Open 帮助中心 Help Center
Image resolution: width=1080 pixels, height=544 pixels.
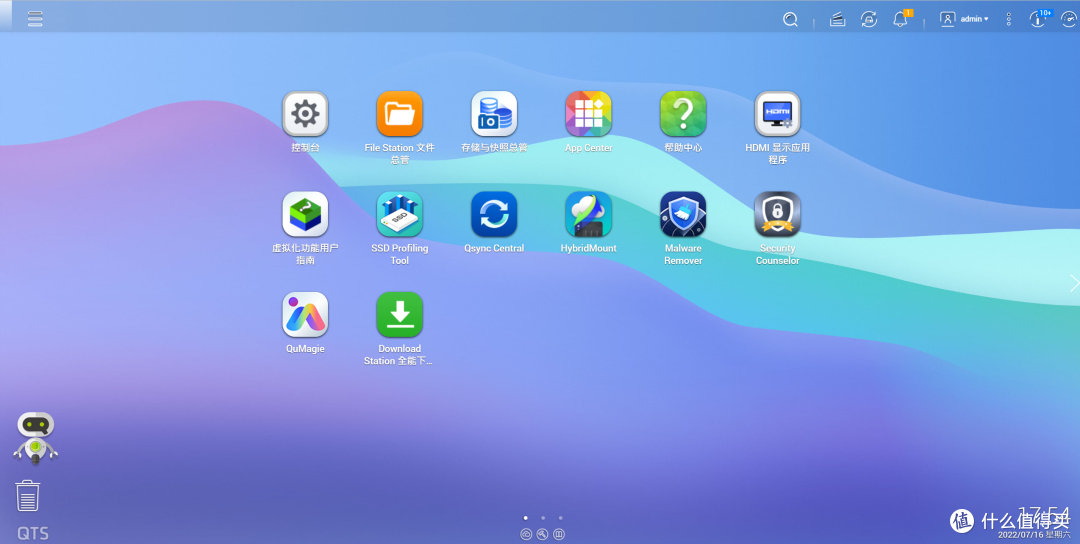pos(683,114)
